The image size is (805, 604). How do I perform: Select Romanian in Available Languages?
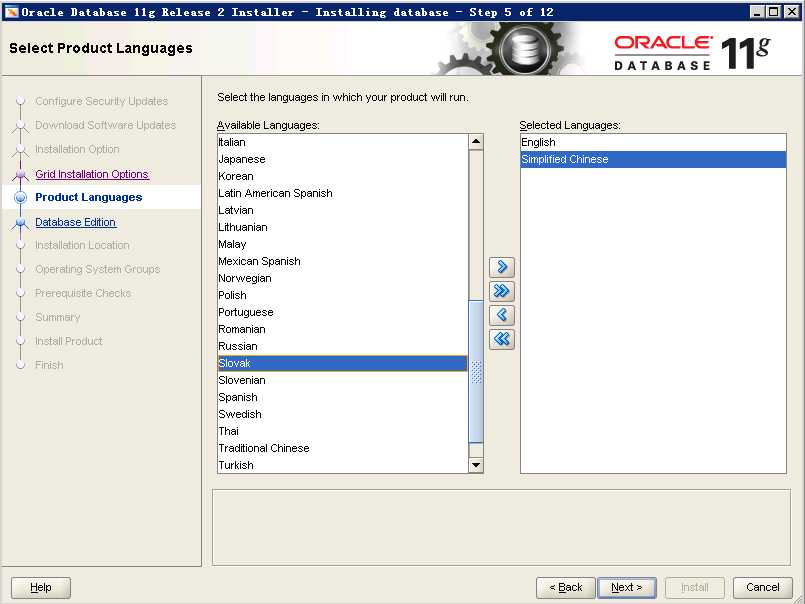[x=342, y=329]
